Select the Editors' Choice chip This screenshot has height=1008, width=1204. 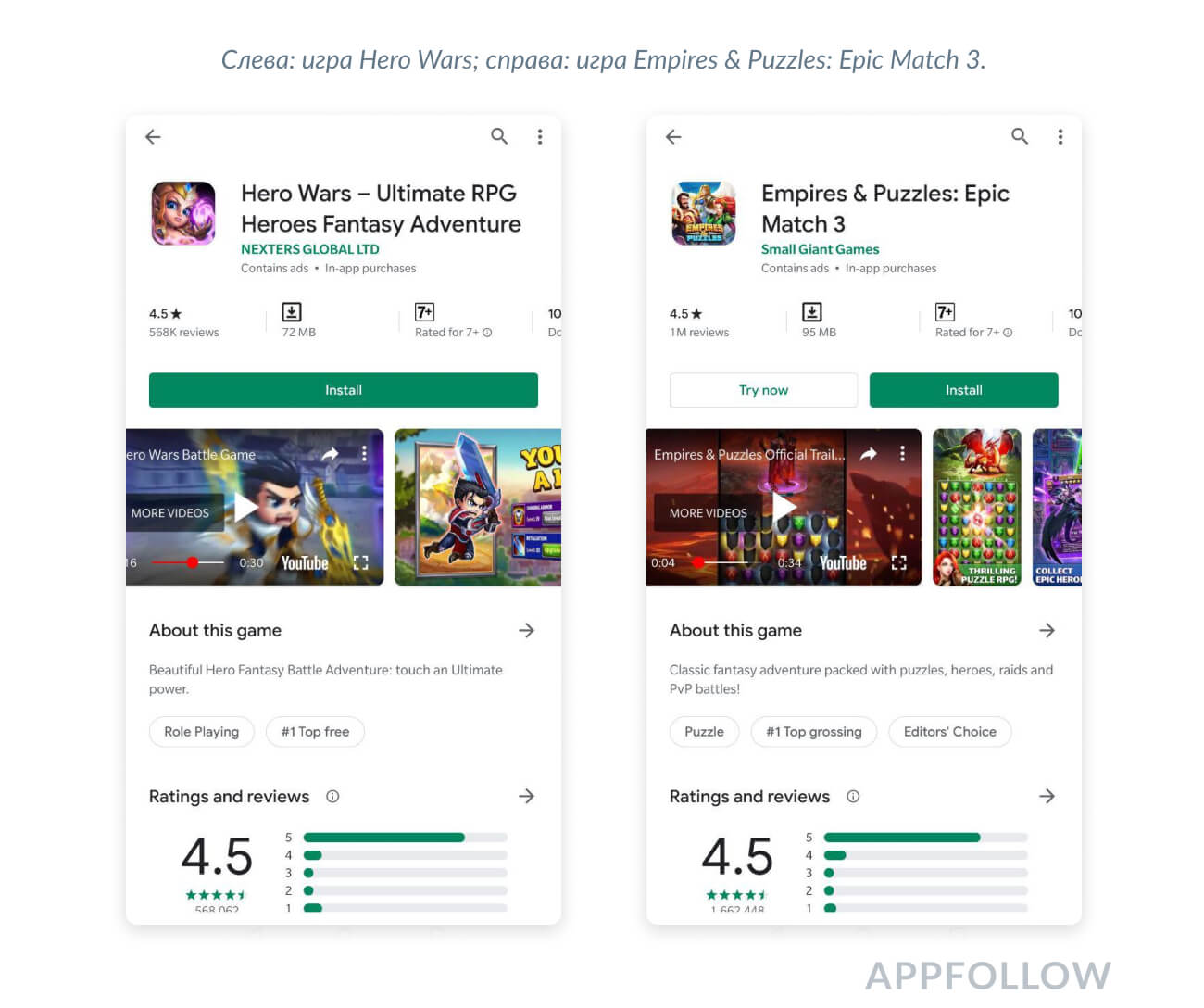click(x=950, y=732)
